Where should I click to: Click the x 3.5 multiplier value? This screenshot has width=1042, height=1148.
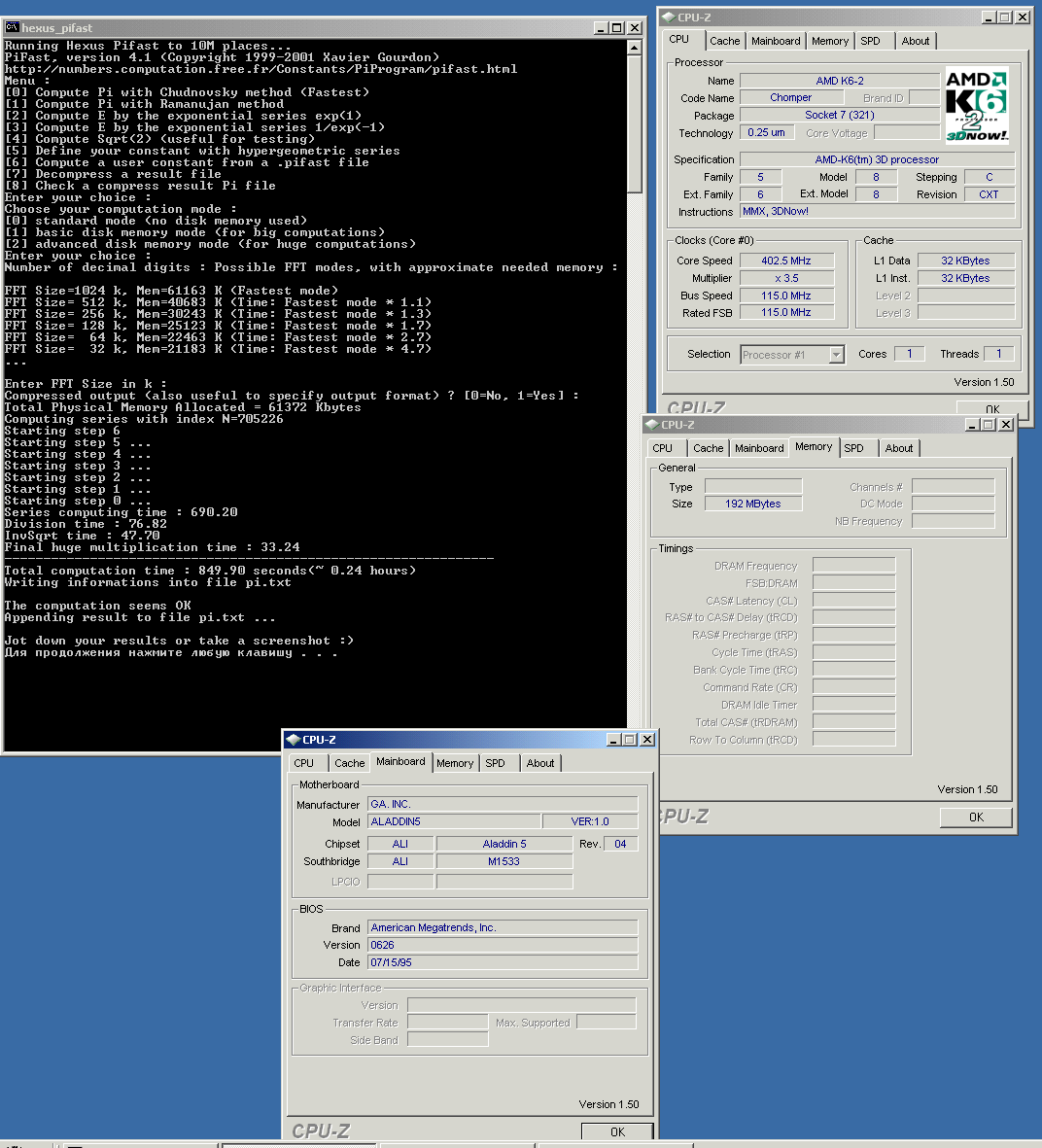pos(786,278)
